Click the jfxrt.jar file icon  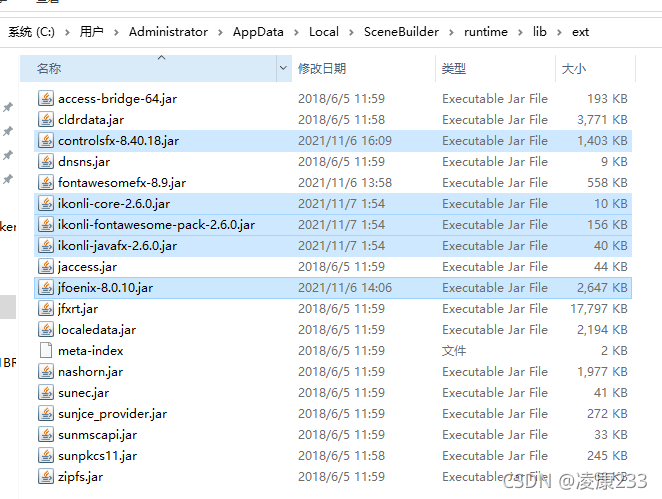coord(46,309)
